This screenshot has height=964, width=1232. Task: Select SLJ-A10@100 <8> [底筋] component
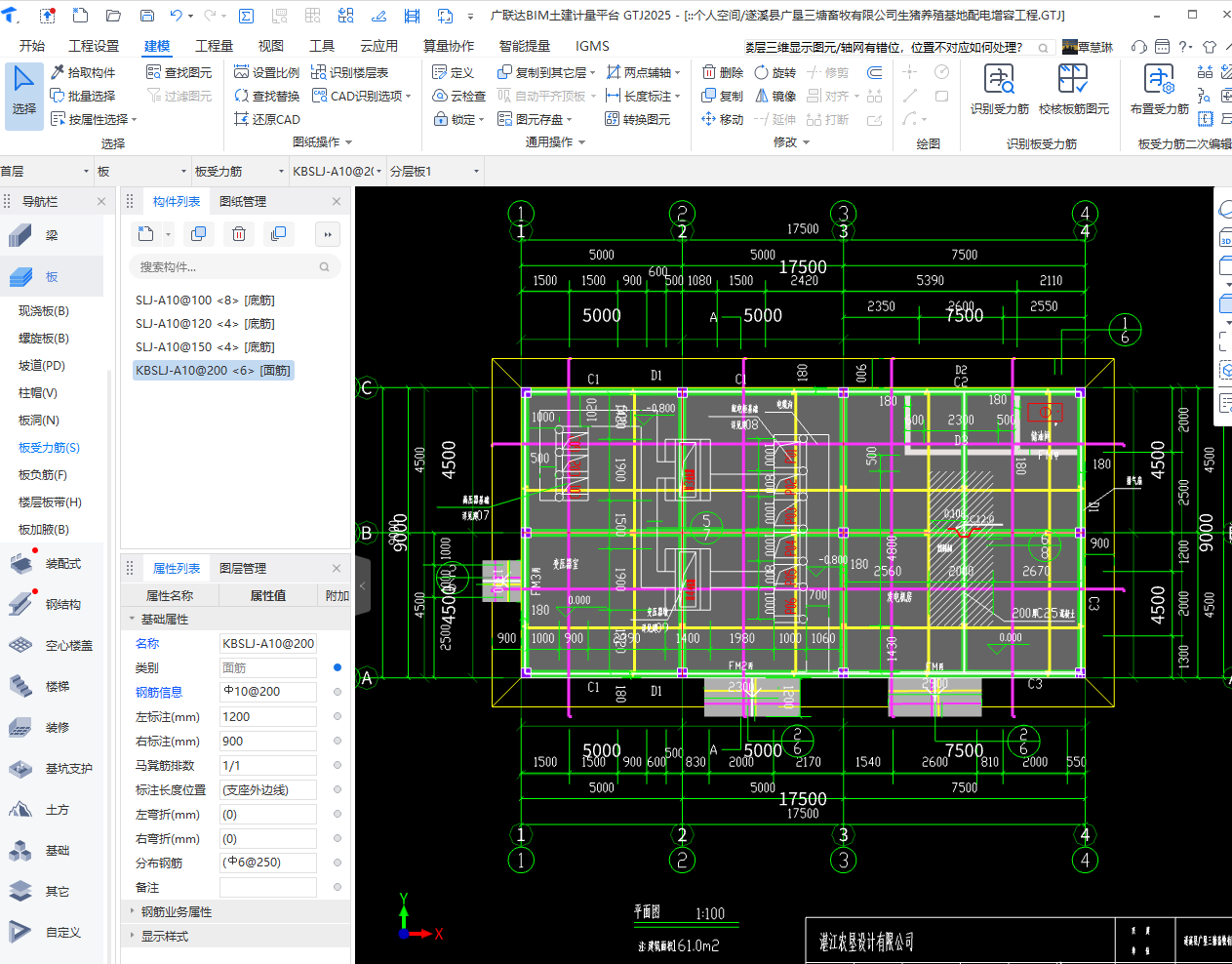tap(205, 301)
